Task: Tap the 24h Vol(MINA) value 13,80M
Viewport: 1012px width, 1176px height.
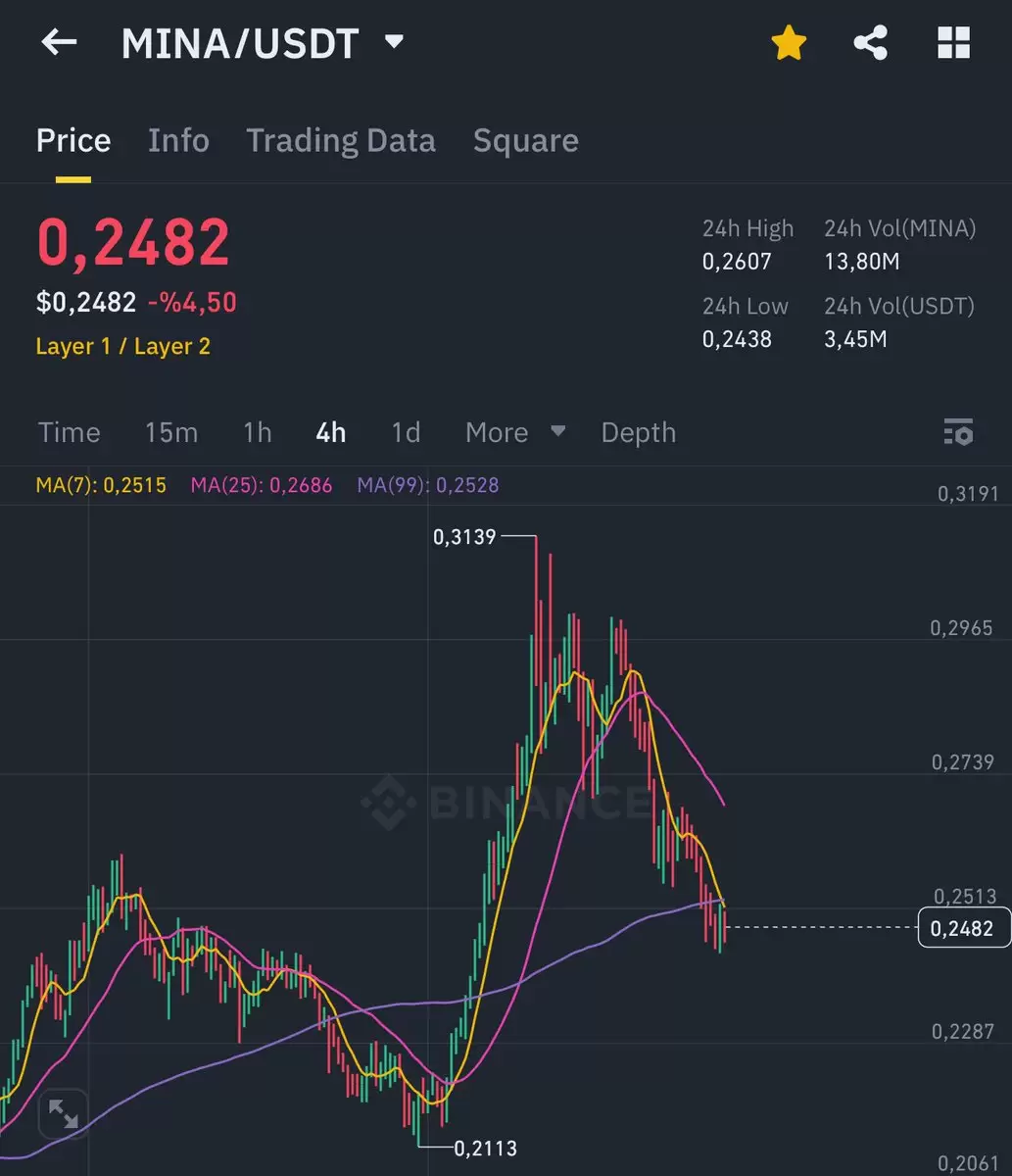Action: click(x=862, y=262)
